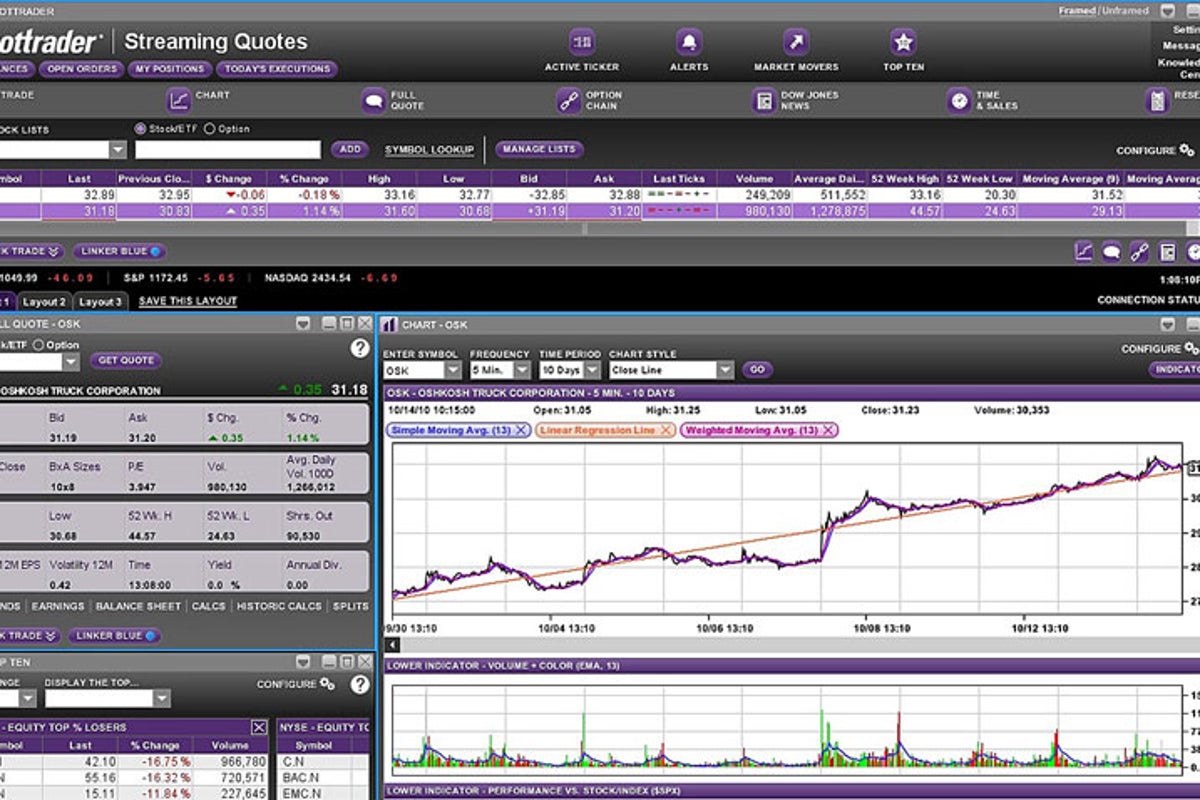Switch to Unframed mode
Image resolution: width=1200 pixels, height=800 pixels.
[1124, 11]
